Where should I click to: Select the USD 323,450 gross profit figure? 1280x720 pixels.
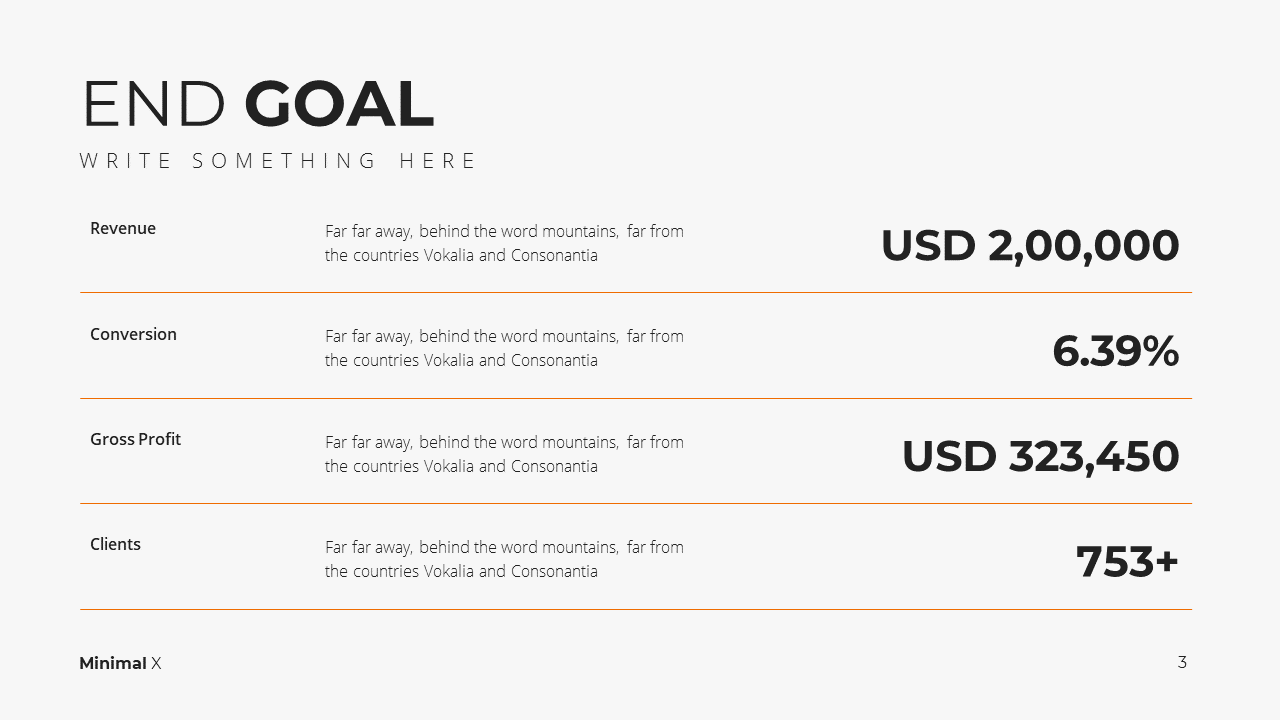1041,457
